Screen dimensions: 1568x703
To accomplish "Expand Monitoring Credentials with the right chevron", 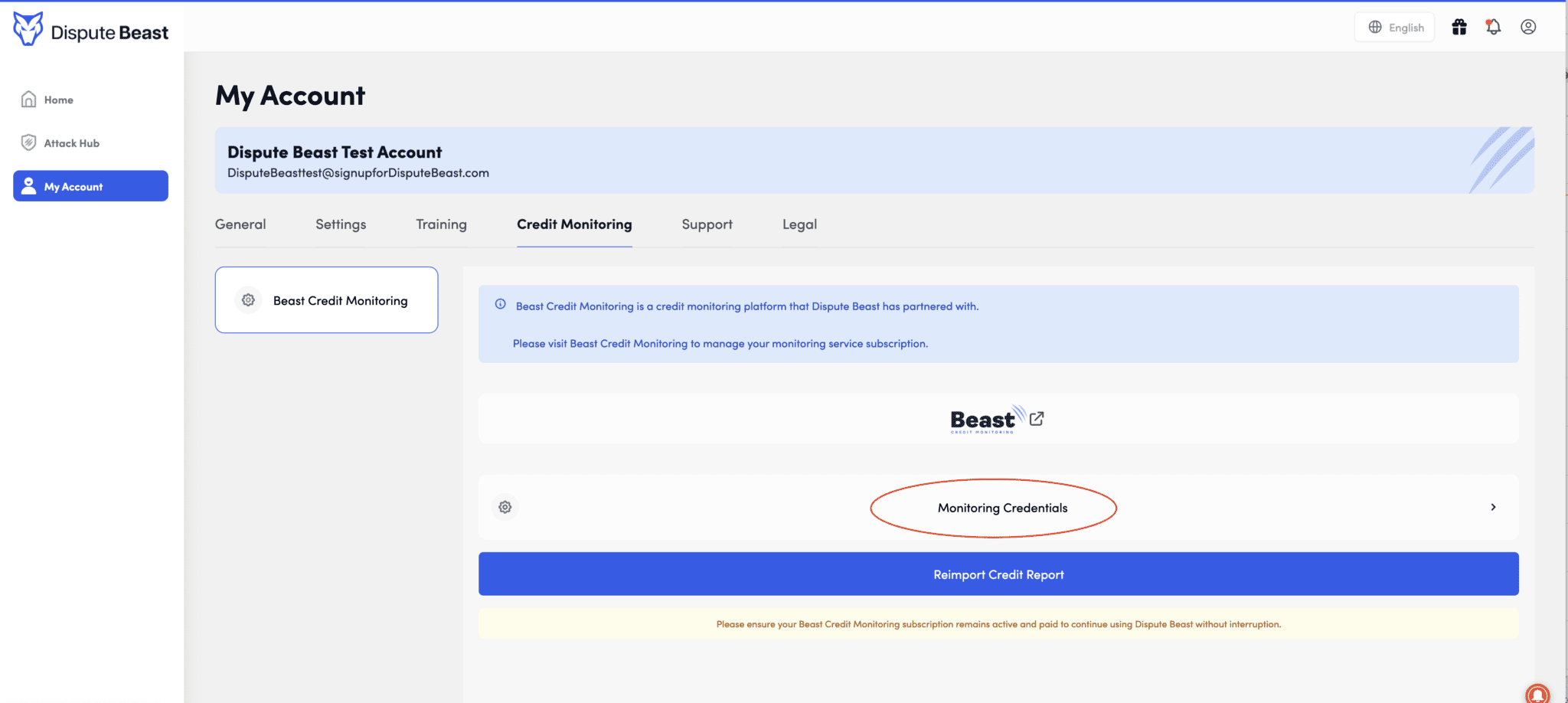I will tap(1491, 507).
